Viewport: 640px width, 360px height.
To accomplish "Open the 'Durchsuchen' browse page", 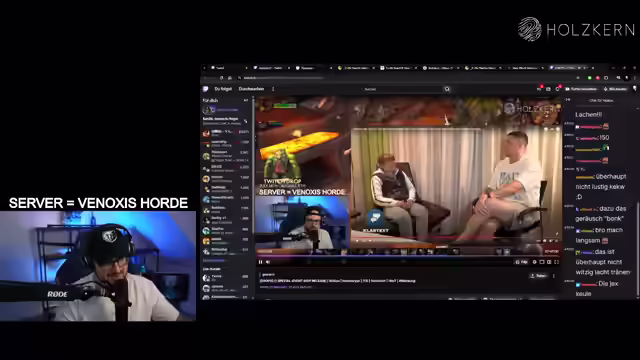I will coord(251,89).
